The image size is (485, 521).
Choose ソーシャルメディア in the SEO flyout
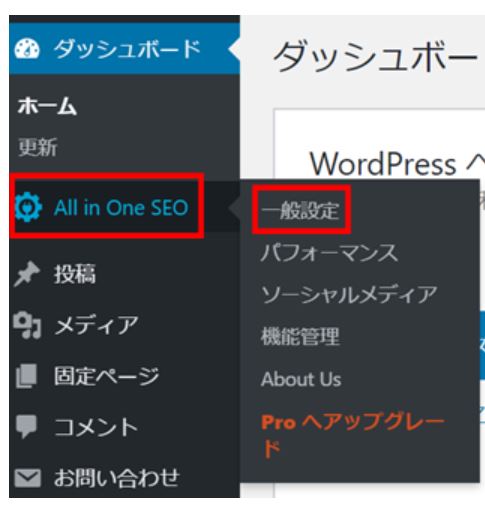click(349, 295)
